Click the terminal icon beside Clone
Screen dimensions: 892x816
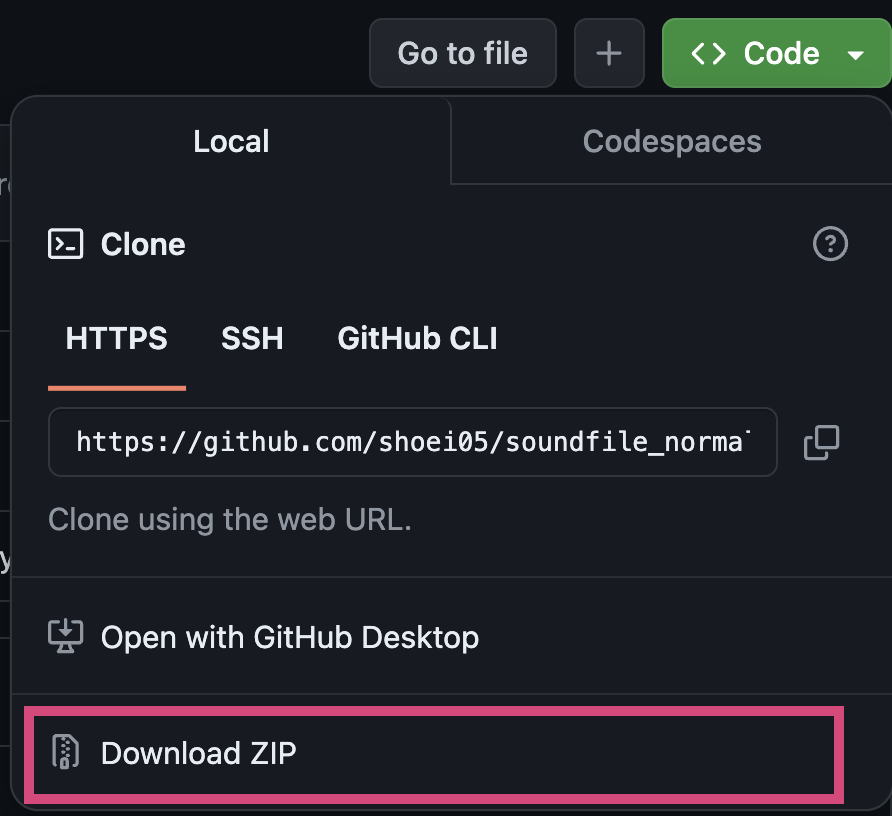[66, 244]
